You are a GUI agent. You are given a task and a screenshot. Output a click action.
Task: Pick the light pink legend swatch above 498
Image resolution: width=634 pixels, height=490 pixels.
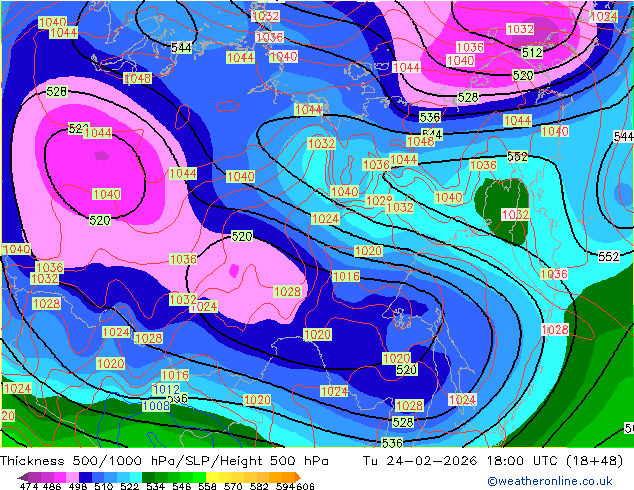tap(72, 477)
